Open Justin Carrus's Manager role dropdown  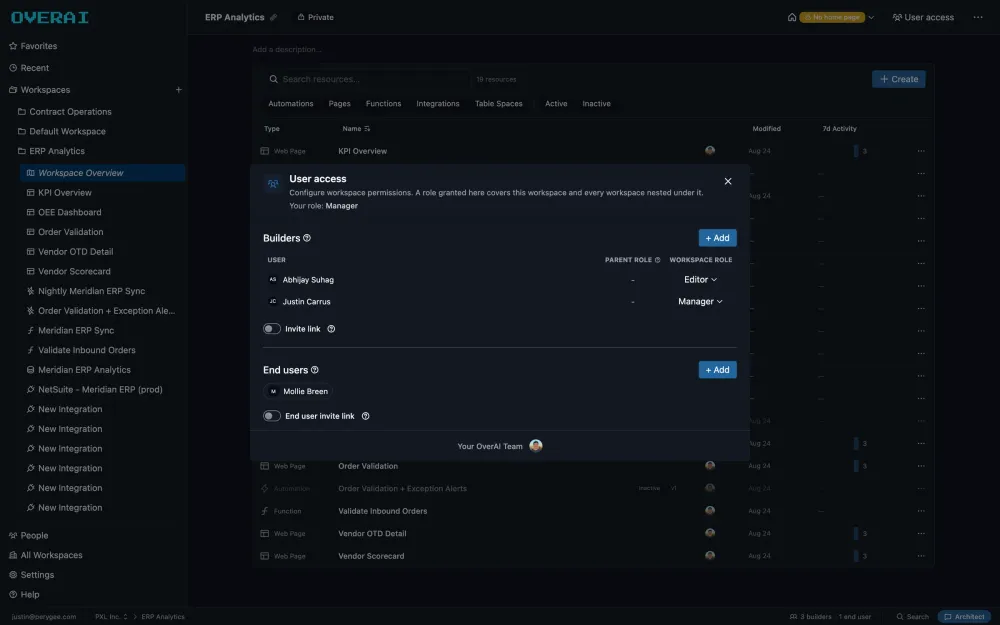(700, 302)
